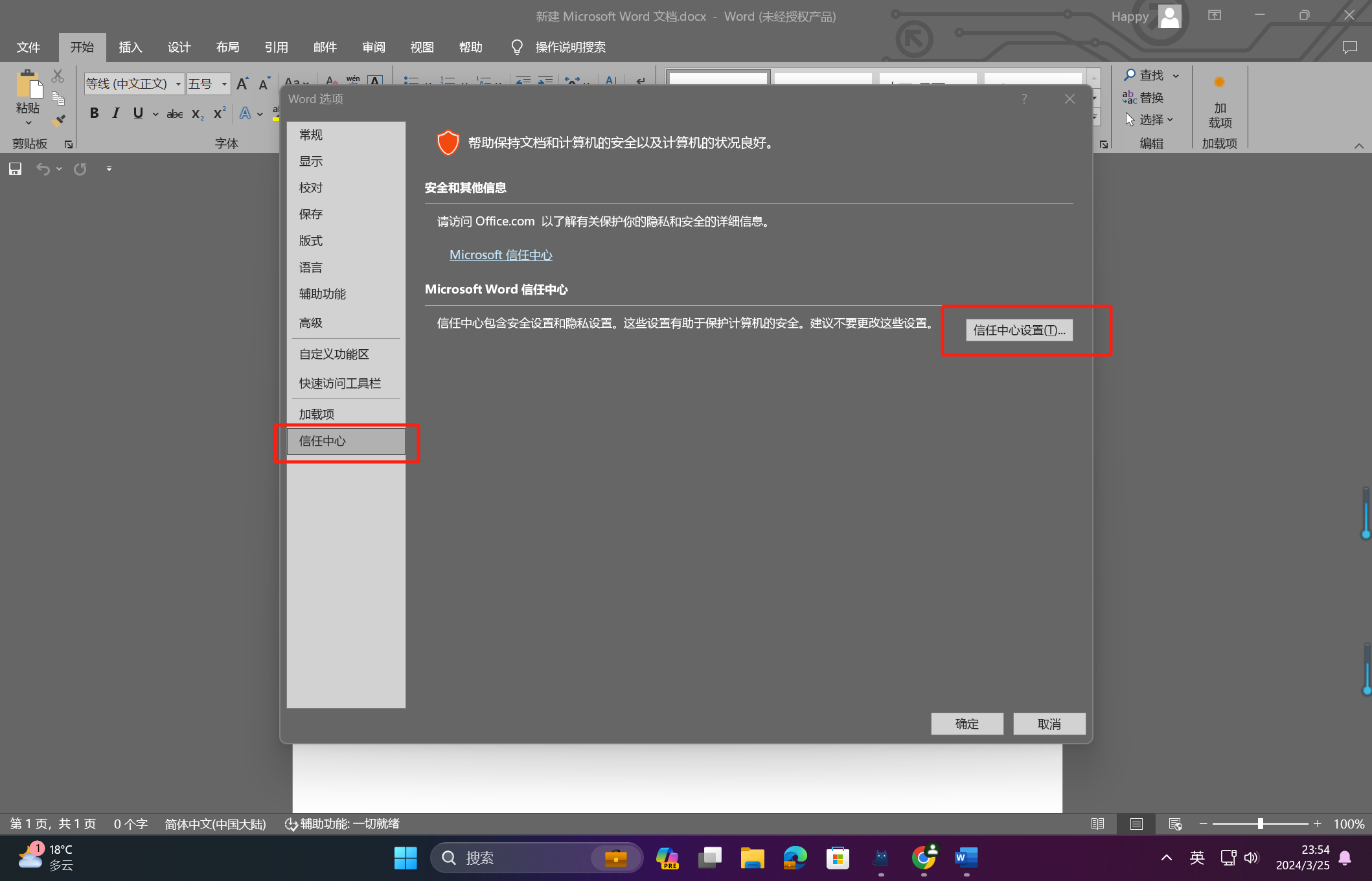Toggle the superscript formatting button

coord(220,113)
